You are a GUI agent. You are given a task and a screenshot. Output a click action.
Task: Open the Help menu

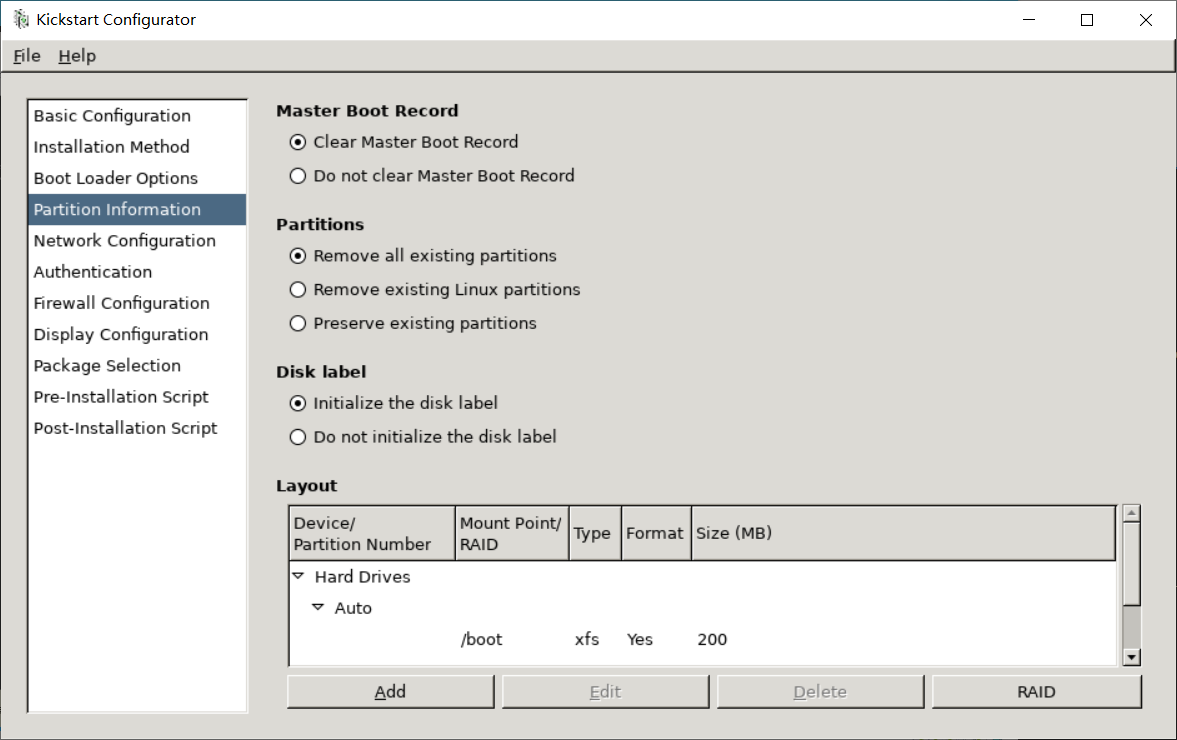(x=77, y=56)
